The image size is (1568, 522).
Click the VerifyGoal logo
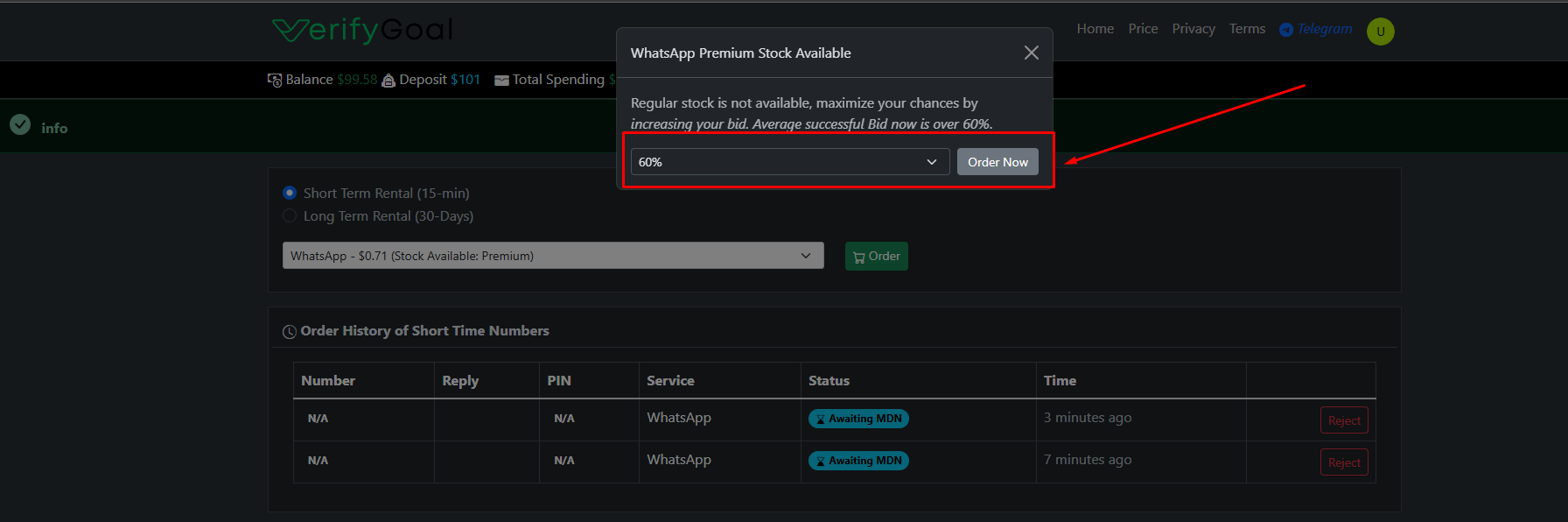click(362, 30)
